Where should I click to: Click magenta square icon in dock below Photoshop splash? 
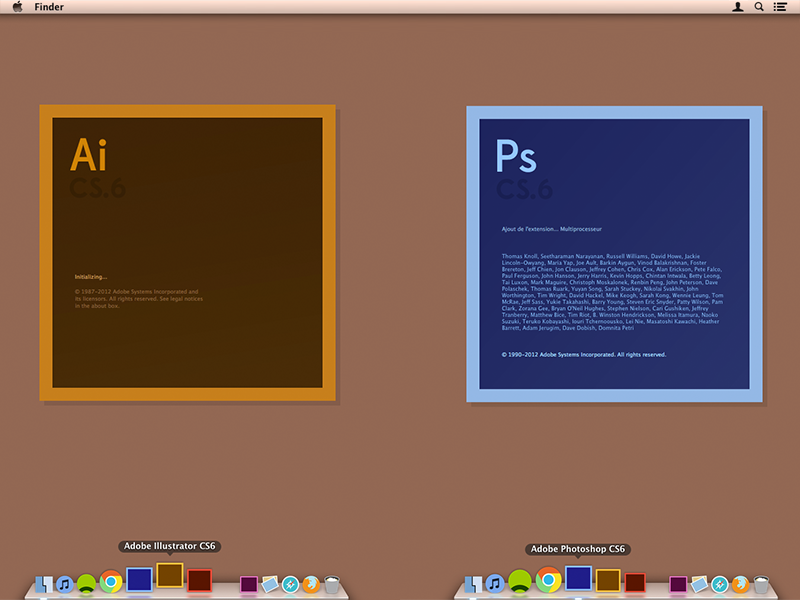pos(678,584)
